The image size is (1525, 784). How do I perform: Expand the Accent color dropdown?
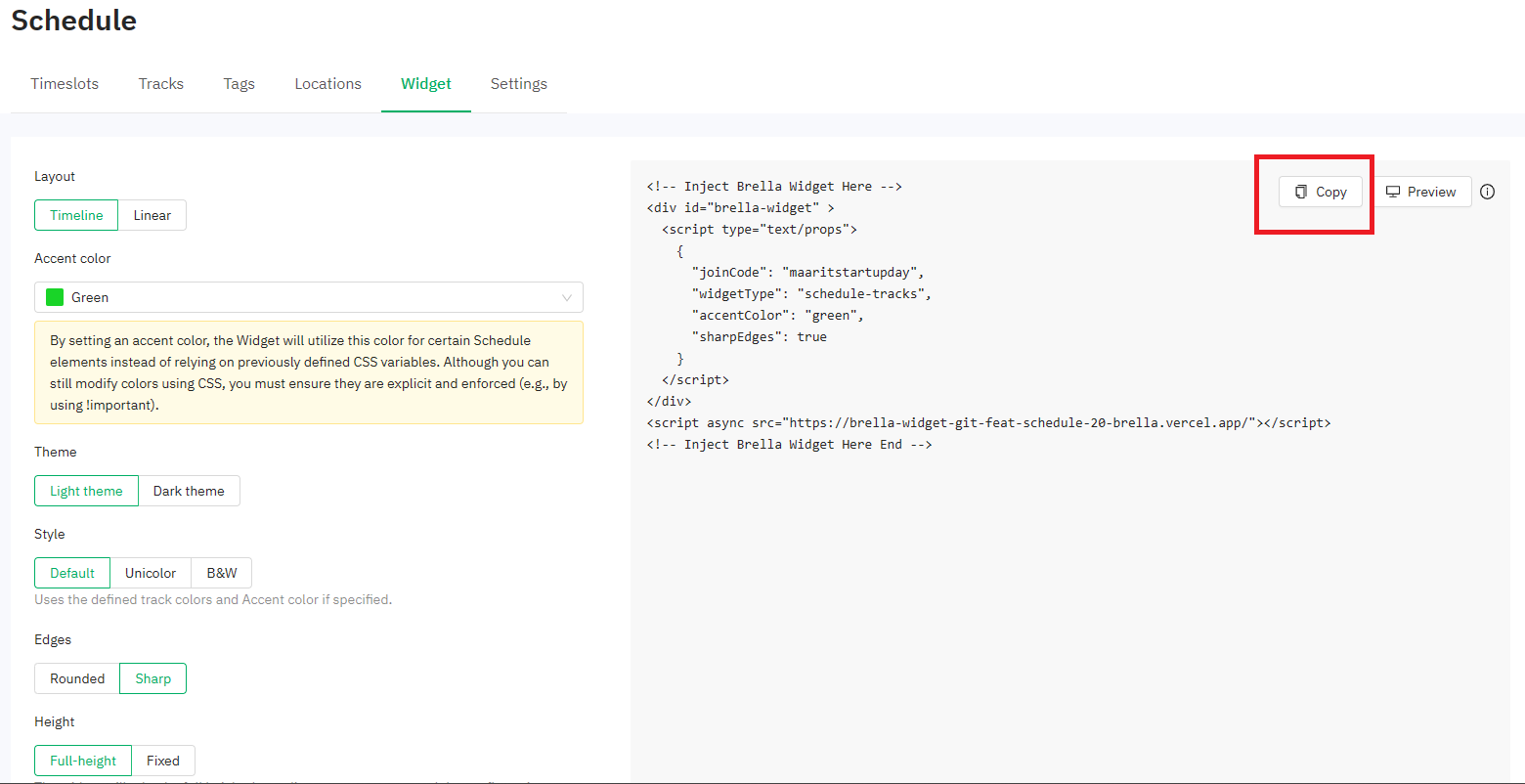309,297
